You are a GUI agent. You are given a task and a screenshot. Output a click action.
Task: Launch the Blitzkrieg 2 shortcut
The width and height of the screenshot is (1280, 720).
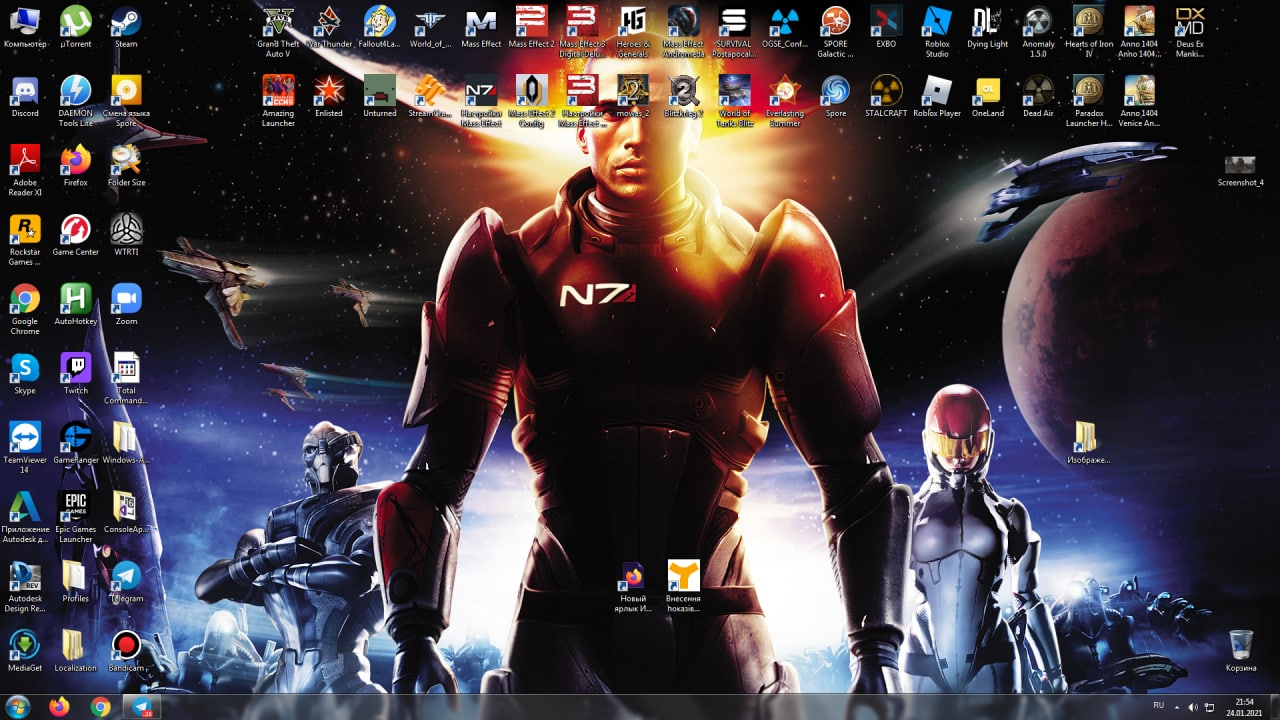click(684, 96)
